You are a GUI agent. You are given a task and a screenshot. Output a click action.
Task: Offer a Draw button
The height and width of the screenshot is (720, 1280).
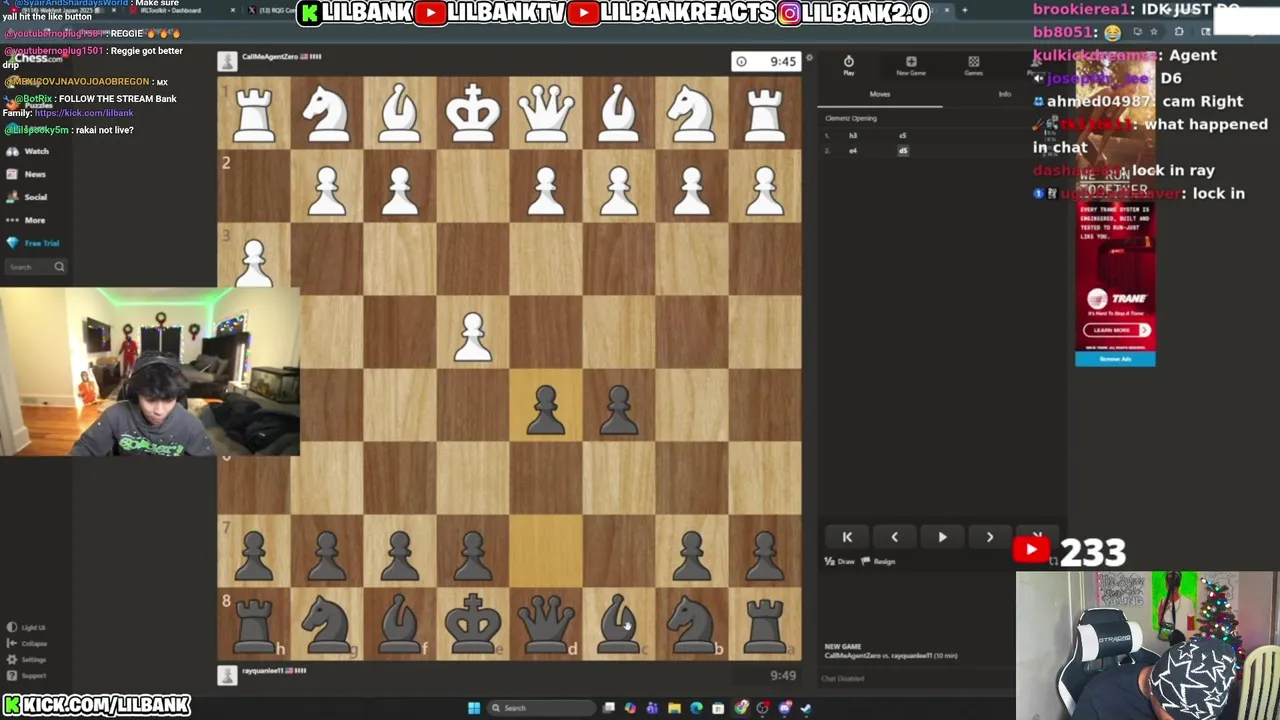(x=840, y=562)
